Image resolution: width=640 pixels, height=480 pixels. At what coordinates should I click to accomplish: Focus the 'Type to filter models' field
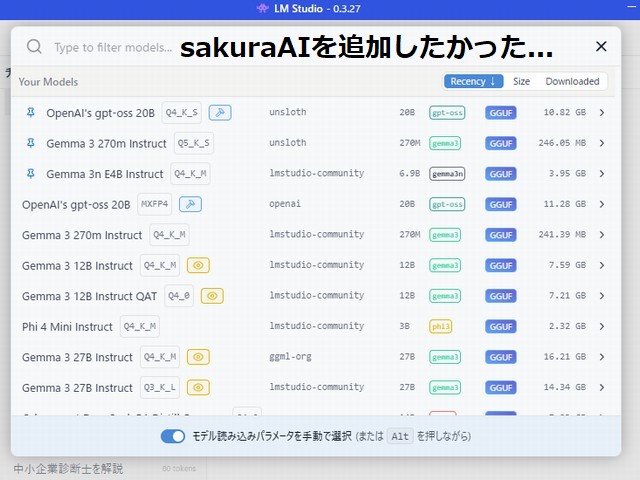tap(113, 47)
